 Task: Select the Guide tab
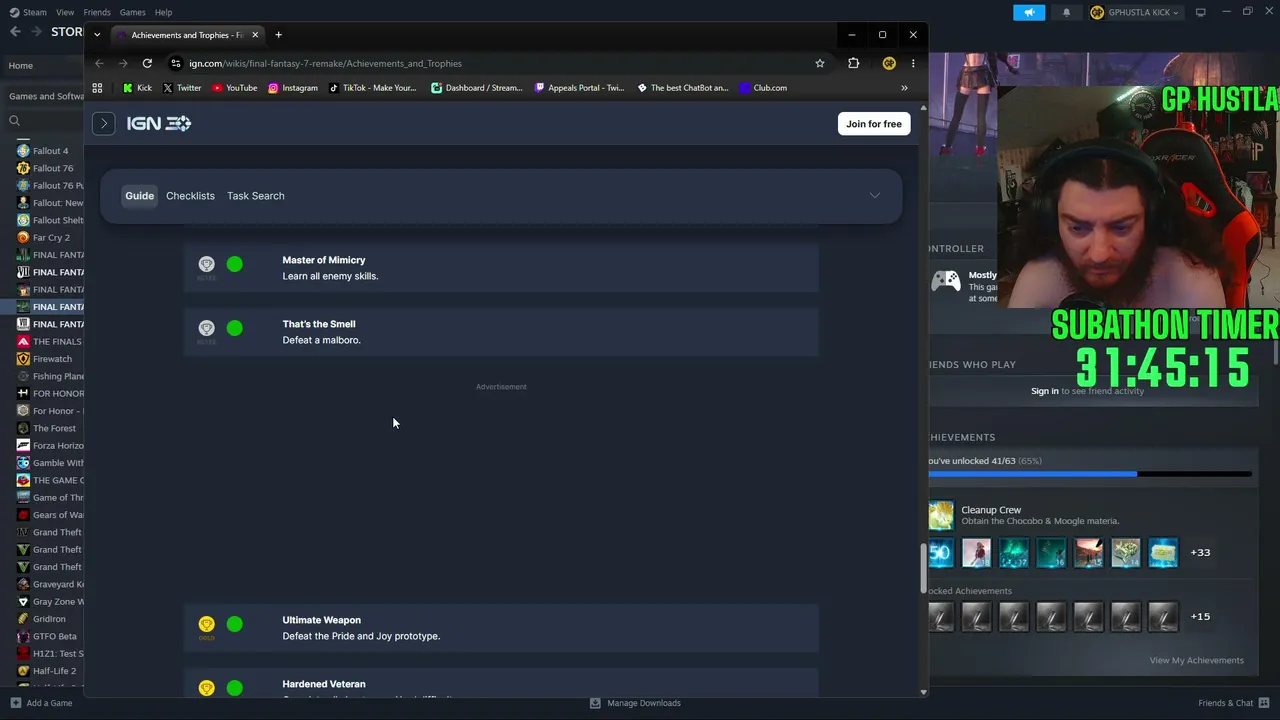pos(140,196)
